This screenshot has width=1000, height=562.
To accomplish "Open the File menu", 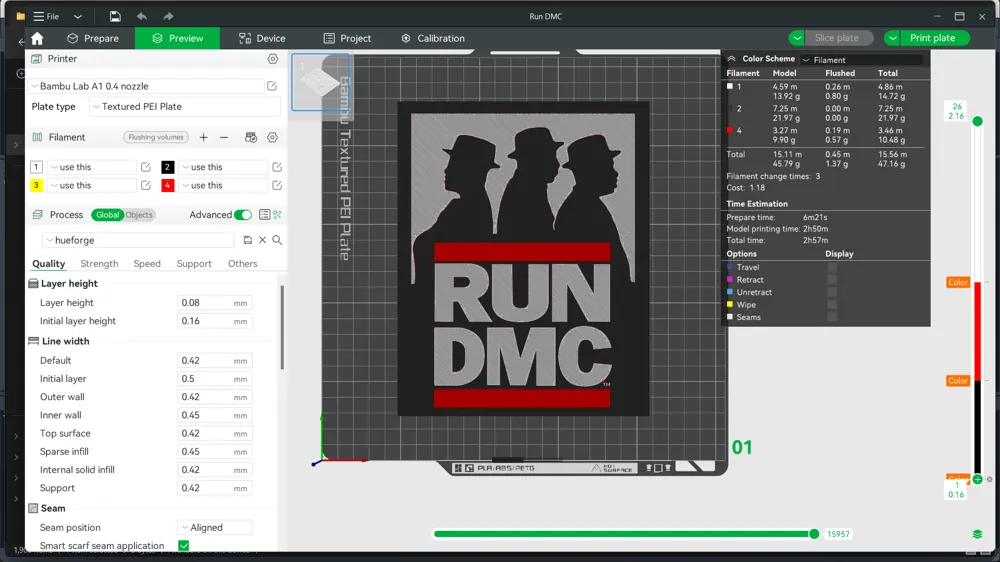I will (47, 16).
